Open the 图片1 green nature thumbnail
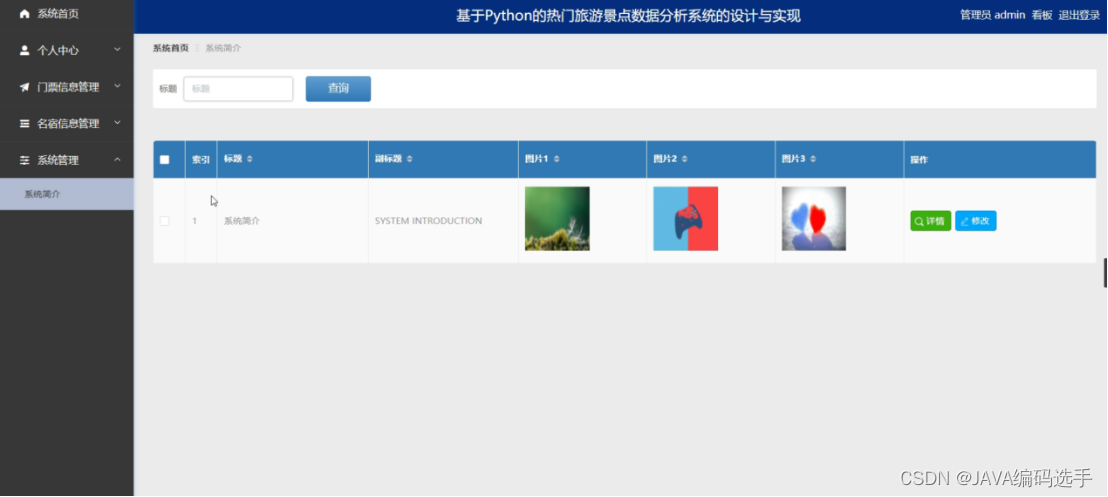The width and height of the screenshot is (1108, 497). [x=557, y=218]
